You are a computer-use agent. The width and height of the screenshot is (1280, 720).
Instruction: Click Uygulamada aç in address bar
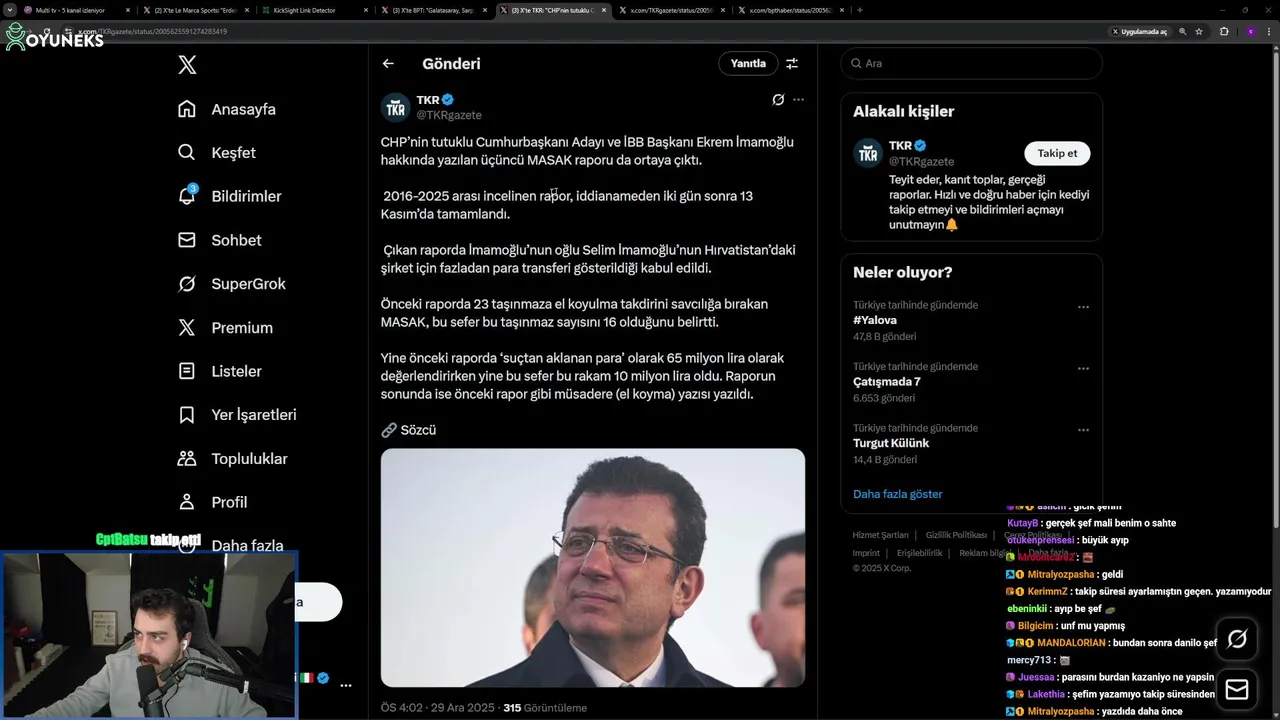click(x=1139, y=31)
